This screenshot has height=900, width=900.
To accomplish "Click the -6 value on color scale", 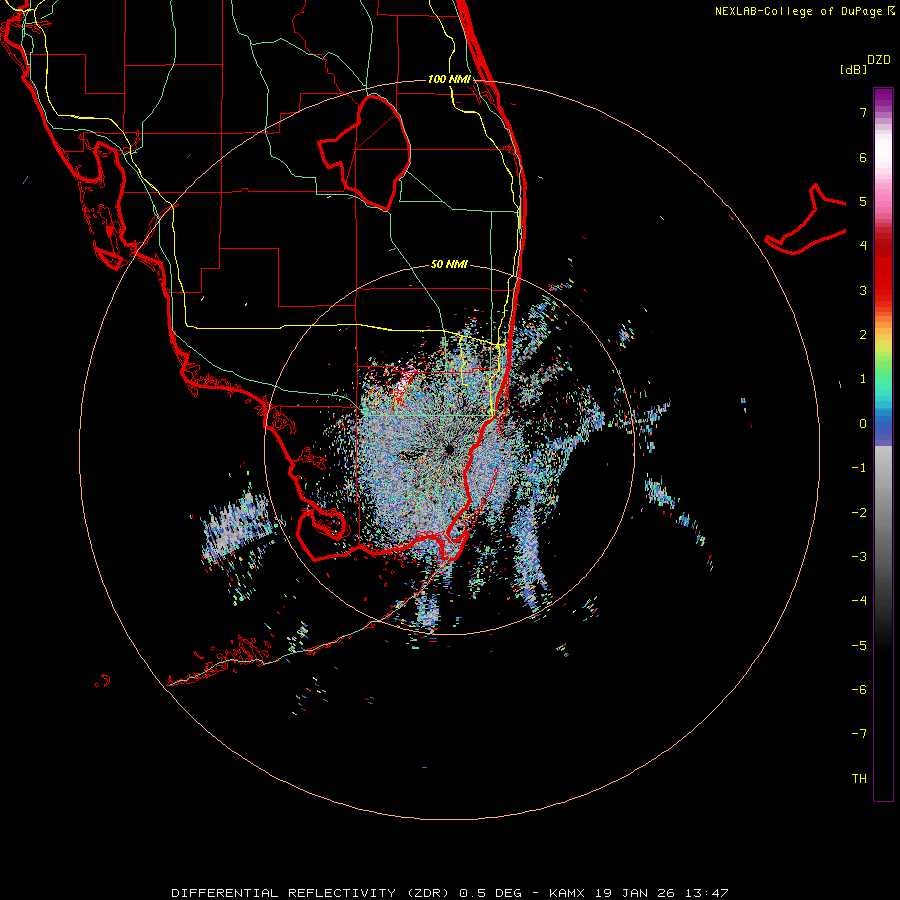I will pyautogui.click(x=859, y=690).
